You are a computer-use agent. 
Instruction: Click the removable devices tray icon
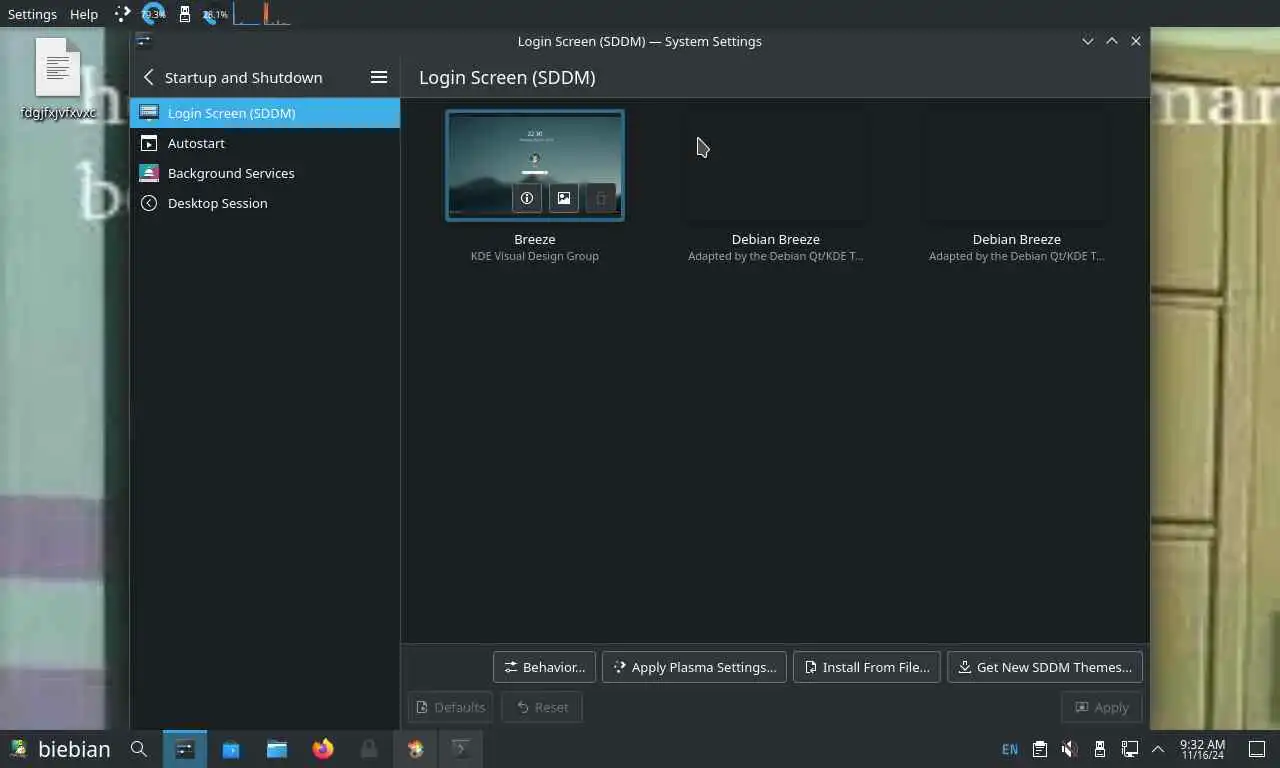tap(1099, 749)
